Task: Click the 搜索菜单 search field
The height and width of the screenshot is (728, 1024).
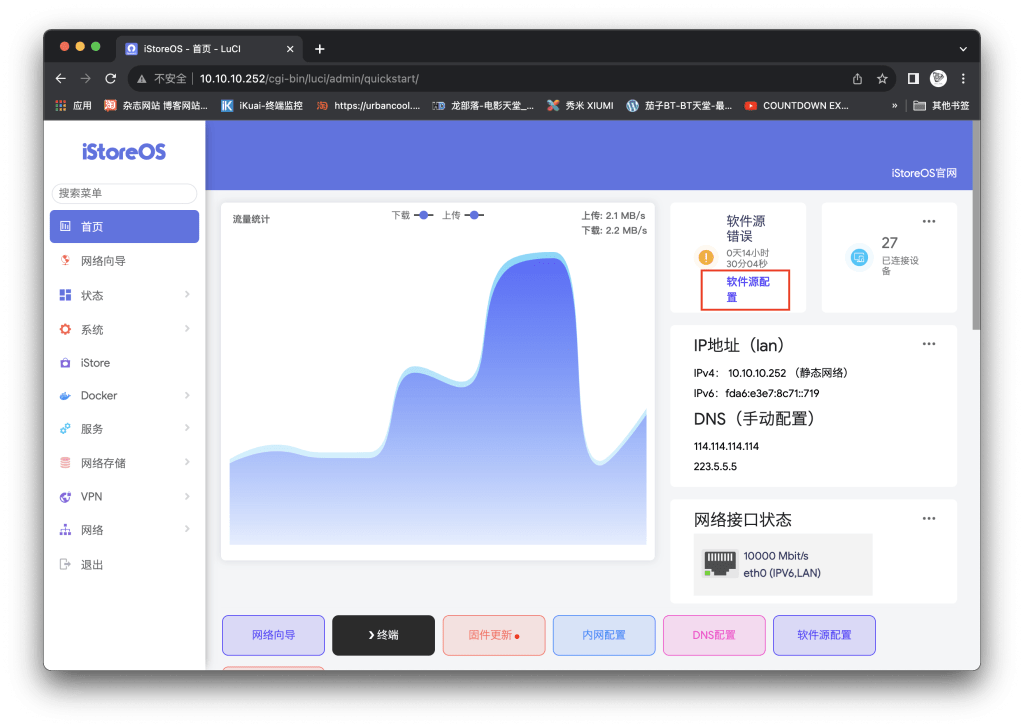Action: [124, 192]
